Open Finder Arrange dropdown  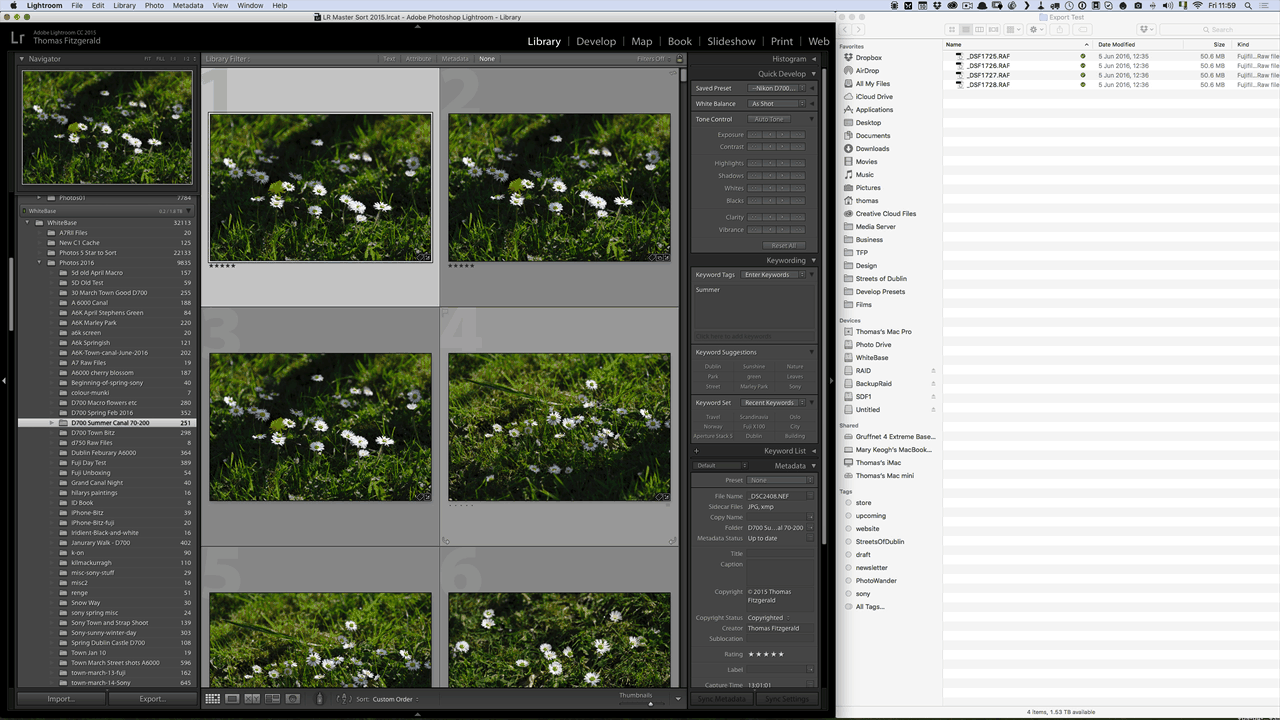coord(1014,29)
